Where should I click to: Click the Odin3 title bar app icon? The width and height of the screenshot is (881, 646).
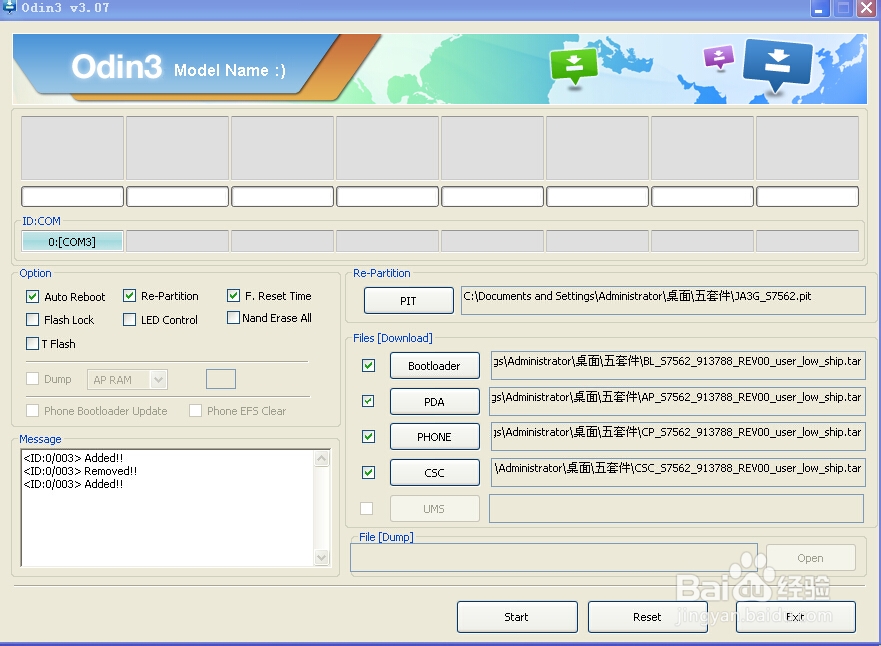coord(9,7)
